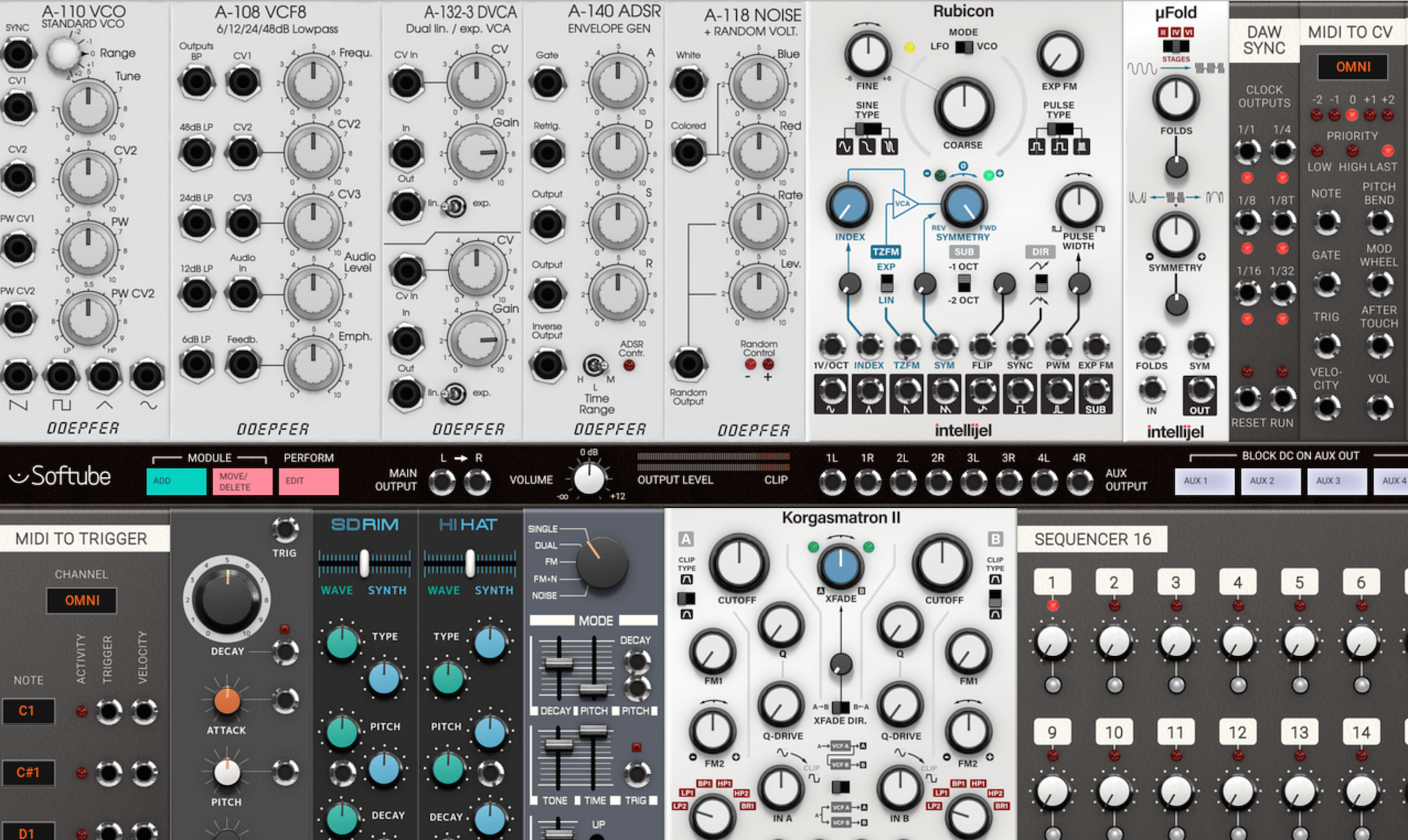This screenshot has height=840, width=1408.
Task: Click the sawtooth wave output jack on A-110 VCO
Action: [19, 376]
